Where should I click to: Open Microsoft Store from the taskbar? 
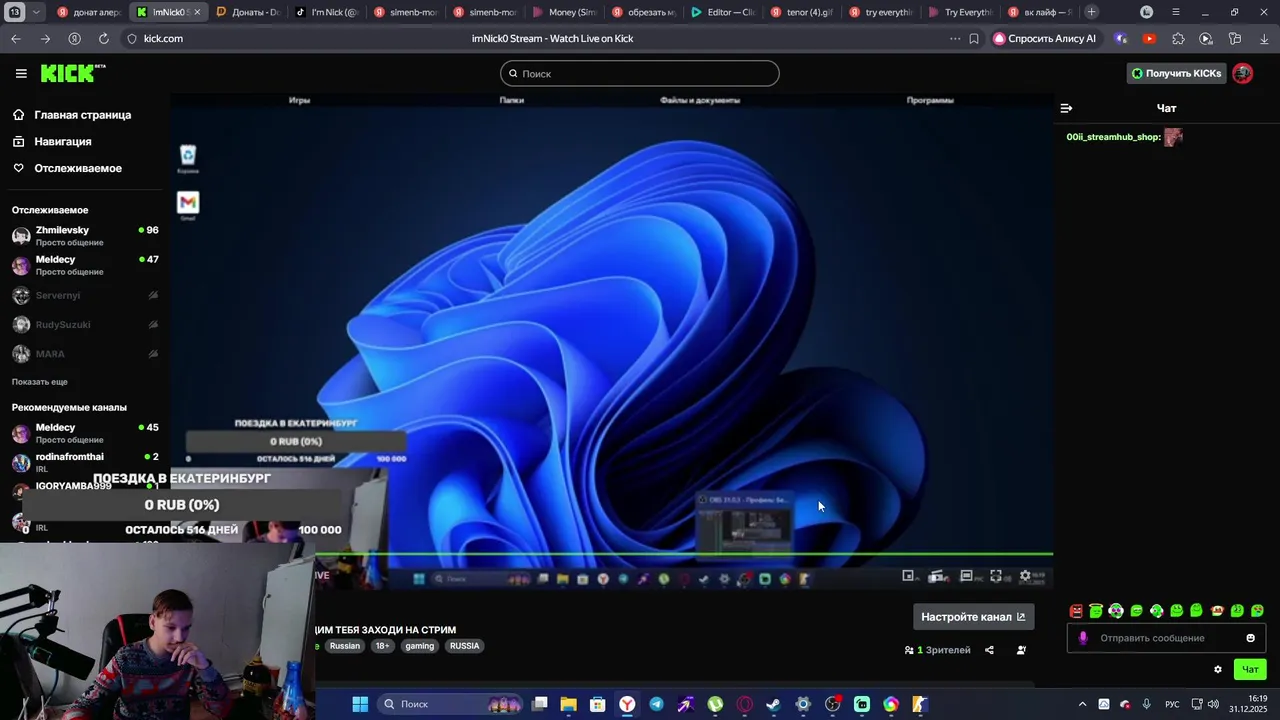[x=598, y=704]
